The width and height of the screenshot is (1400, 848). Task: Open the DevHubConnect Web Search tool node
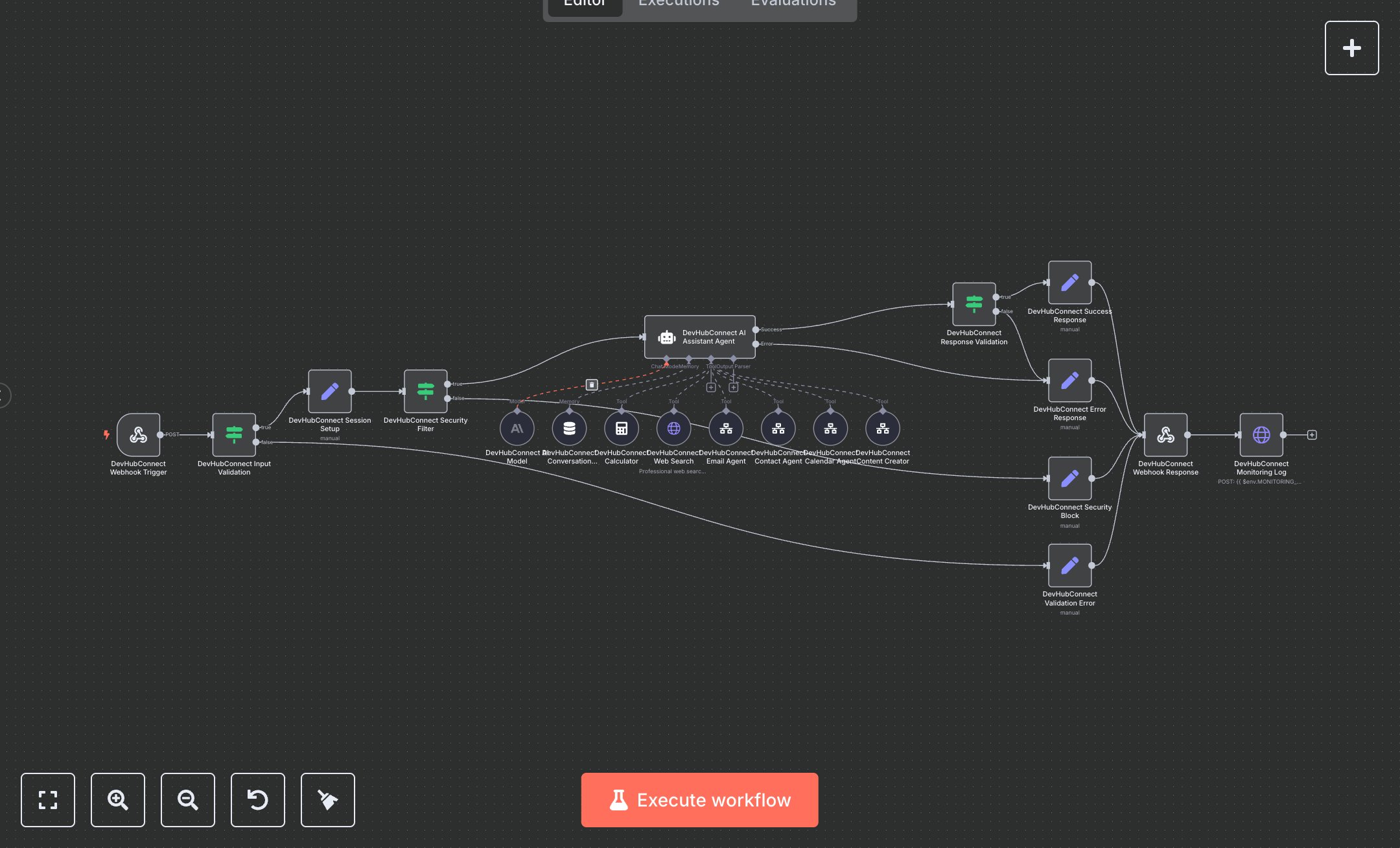(674, 428)
